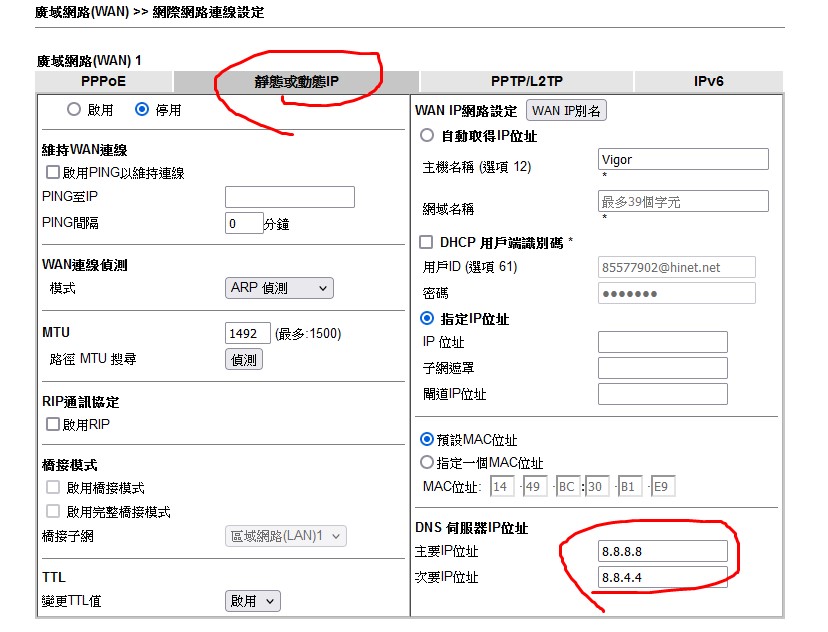Open the IPv6 tab
The width and height of the screenshot is (828, 632).
pyautogui.click(x=708, y=82)
